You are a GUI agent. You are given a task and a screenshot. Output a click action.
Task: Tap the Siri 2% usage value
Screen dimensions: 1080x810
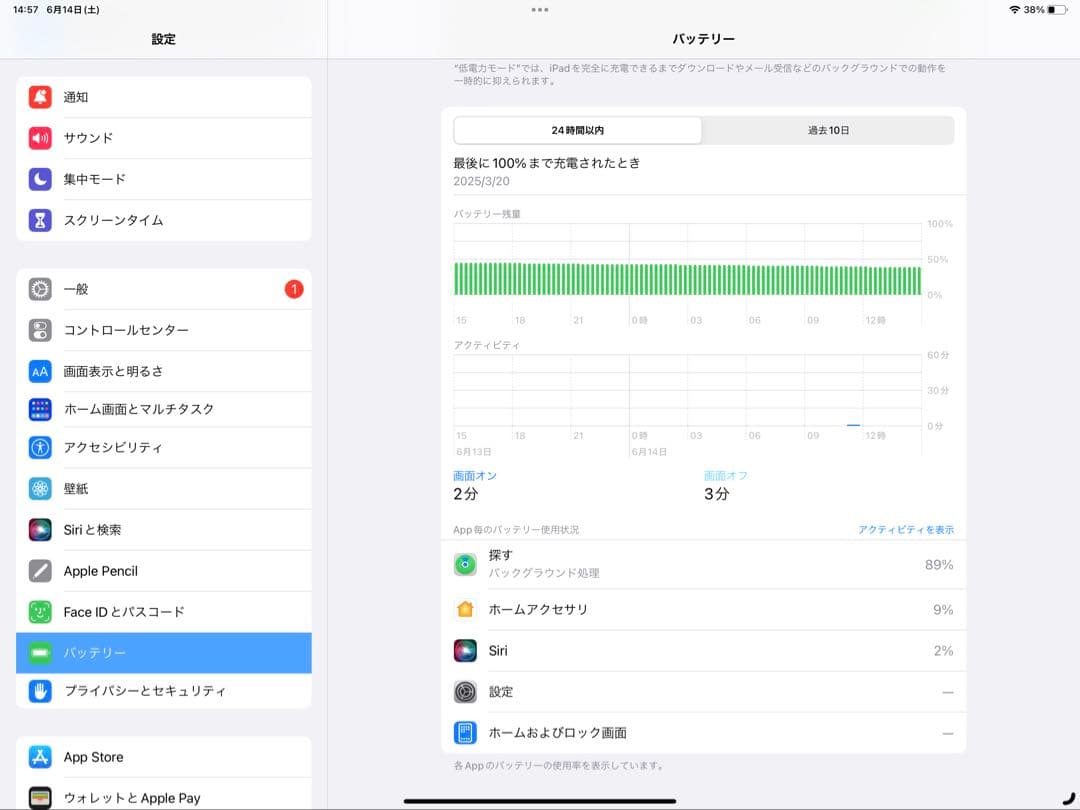pyautogui.click(x=943, y=651)
